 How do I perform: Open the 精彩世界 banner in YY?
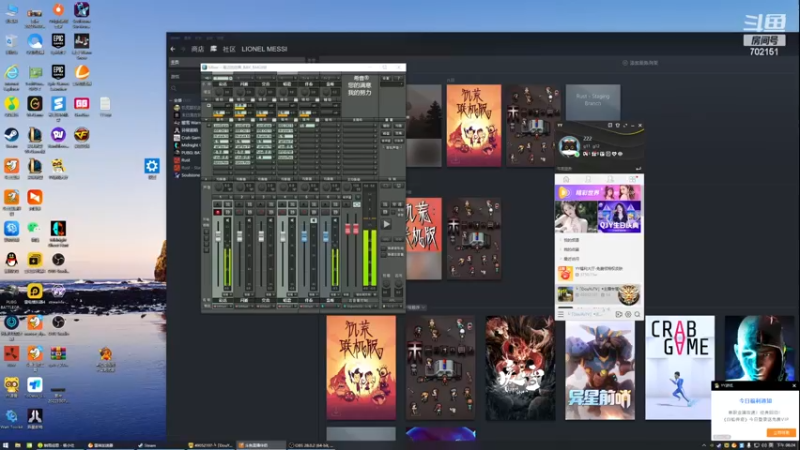tap(598, 193)
